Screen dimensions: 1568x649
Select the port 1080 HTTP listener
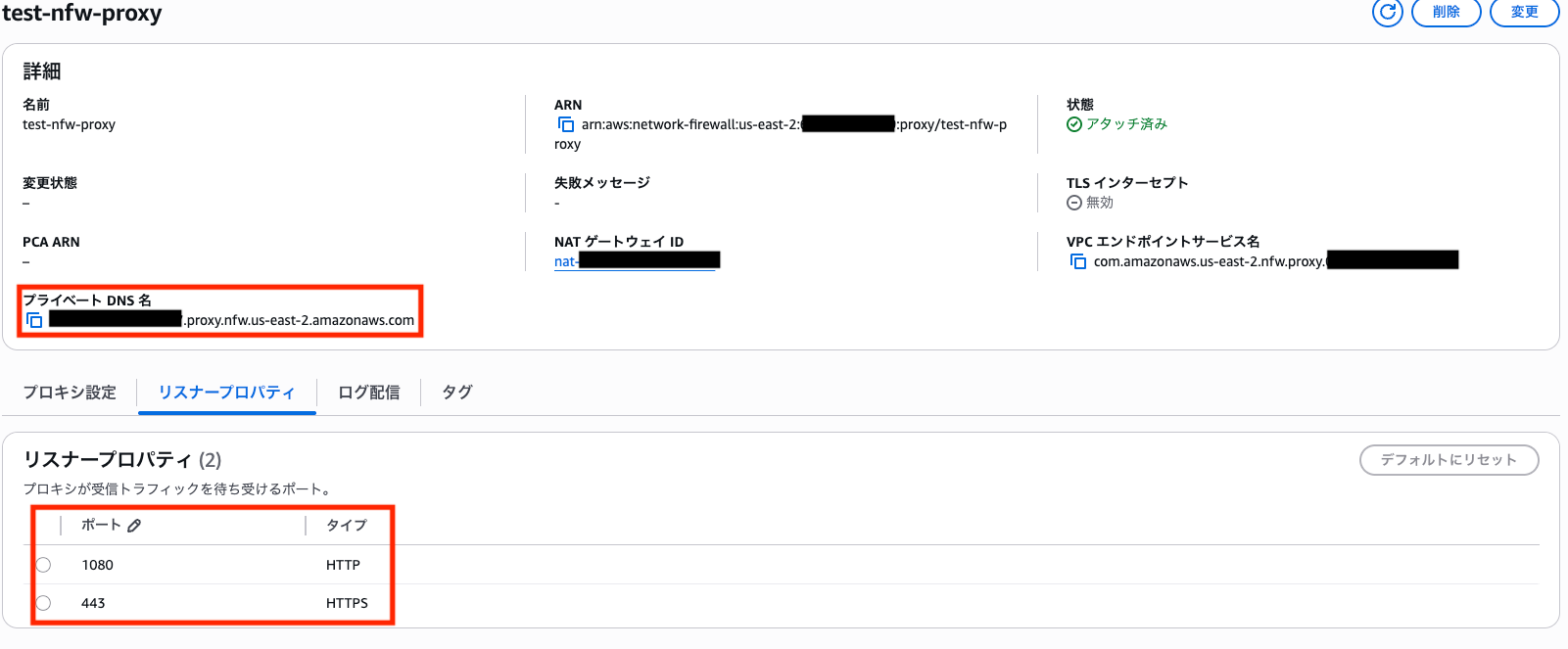point(43,565)
